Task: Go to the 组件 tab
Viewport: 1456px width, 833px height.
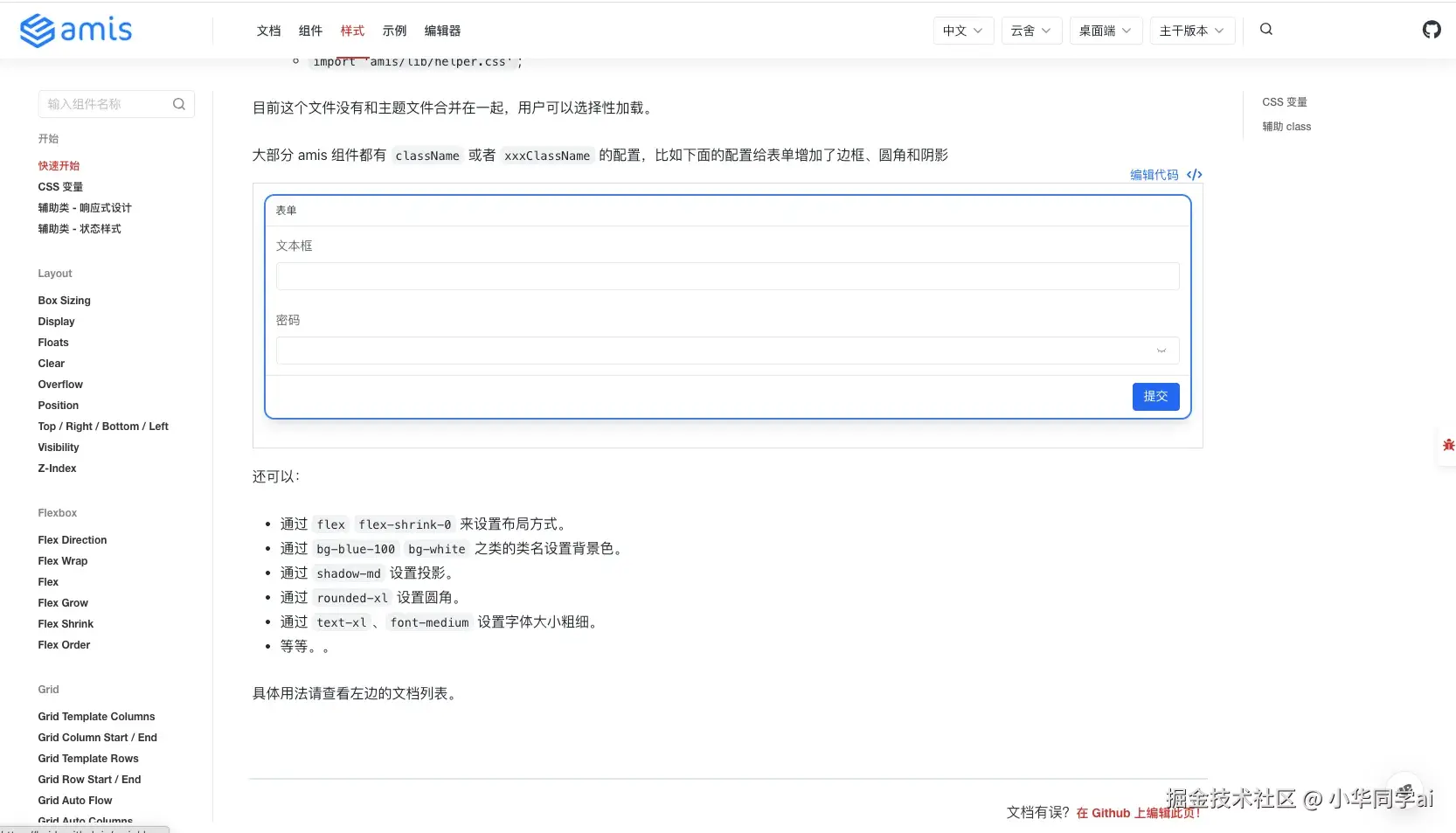Action: pyautogui.click(x=310, y=31)
